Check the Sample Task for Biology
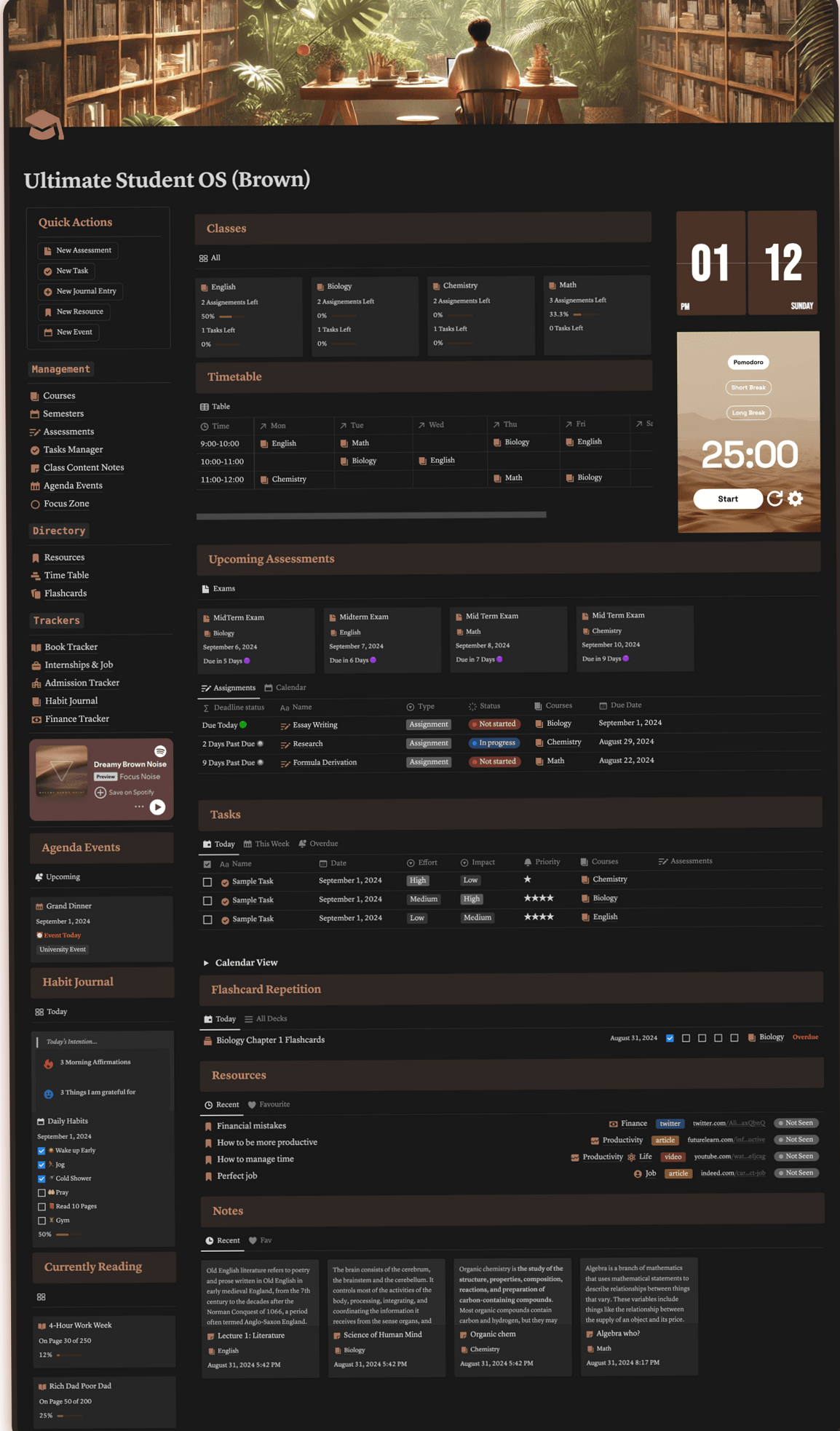Viewport: 840px width, 1431px height. coord(207,901)
